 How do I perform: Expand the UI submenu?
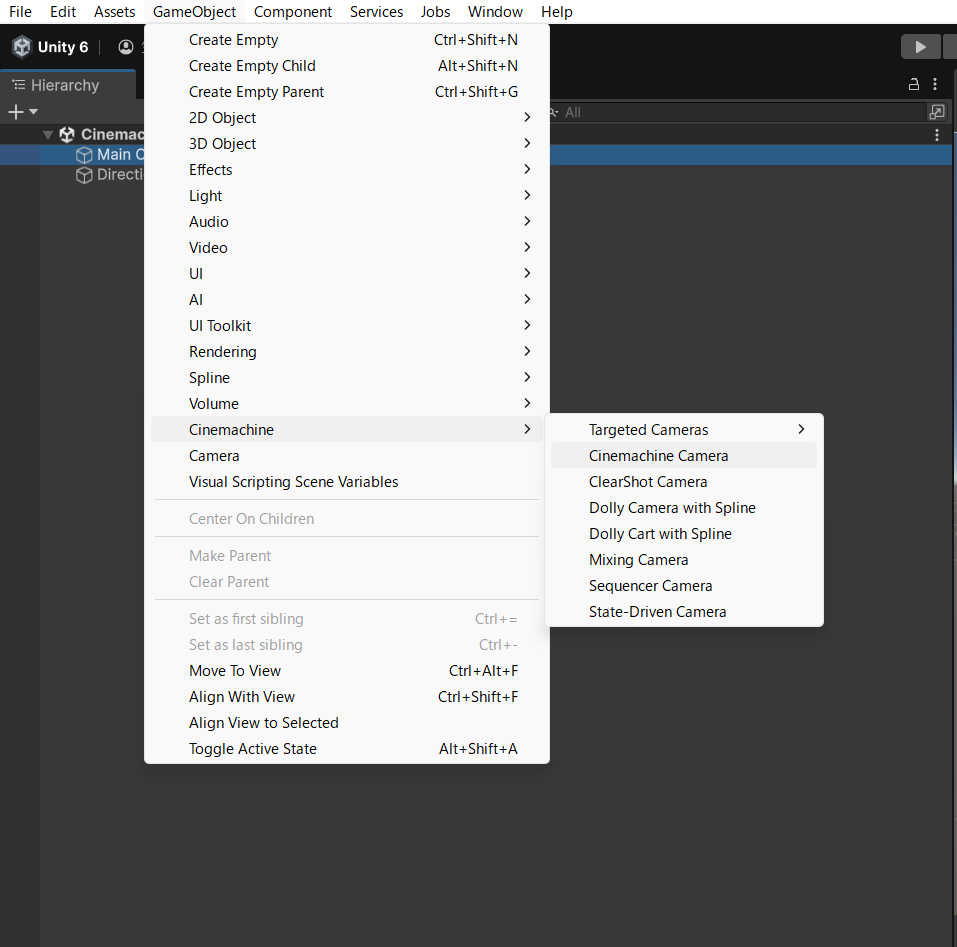[x=347, y=274]
